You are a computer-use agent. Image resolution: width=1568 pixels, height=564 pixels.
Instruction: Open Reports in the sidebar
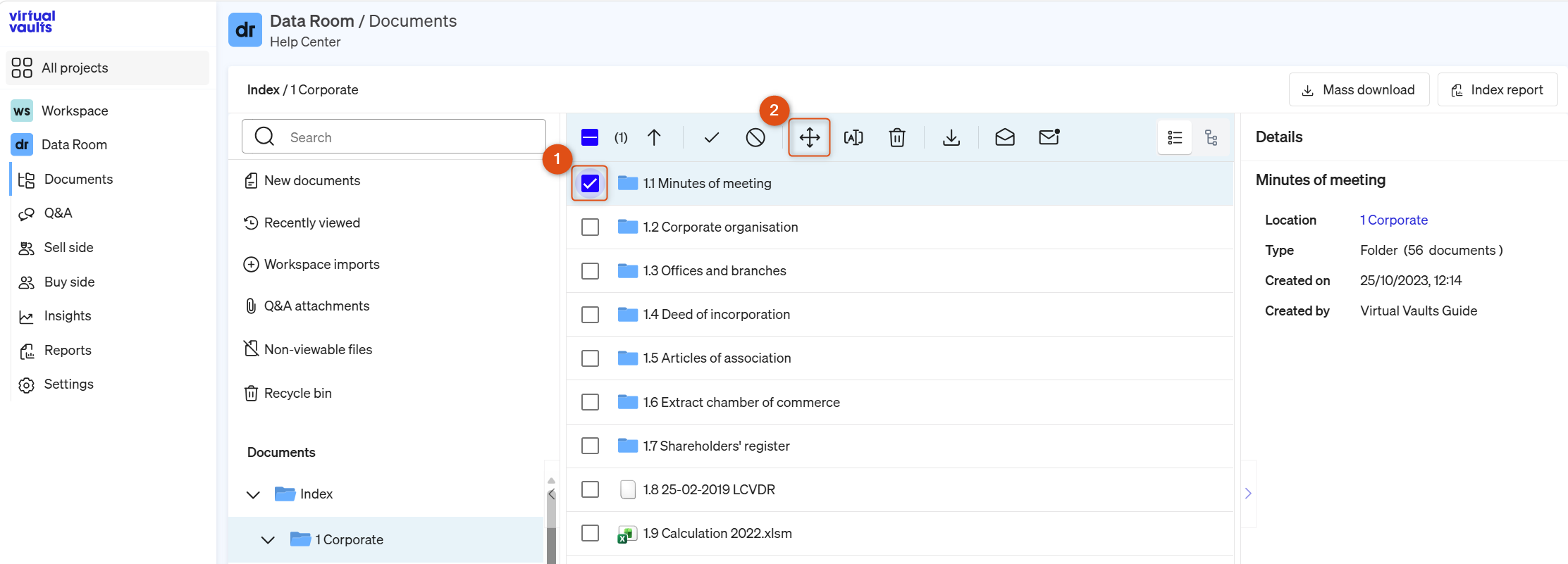pyautogui.click(x=68, y=351)
